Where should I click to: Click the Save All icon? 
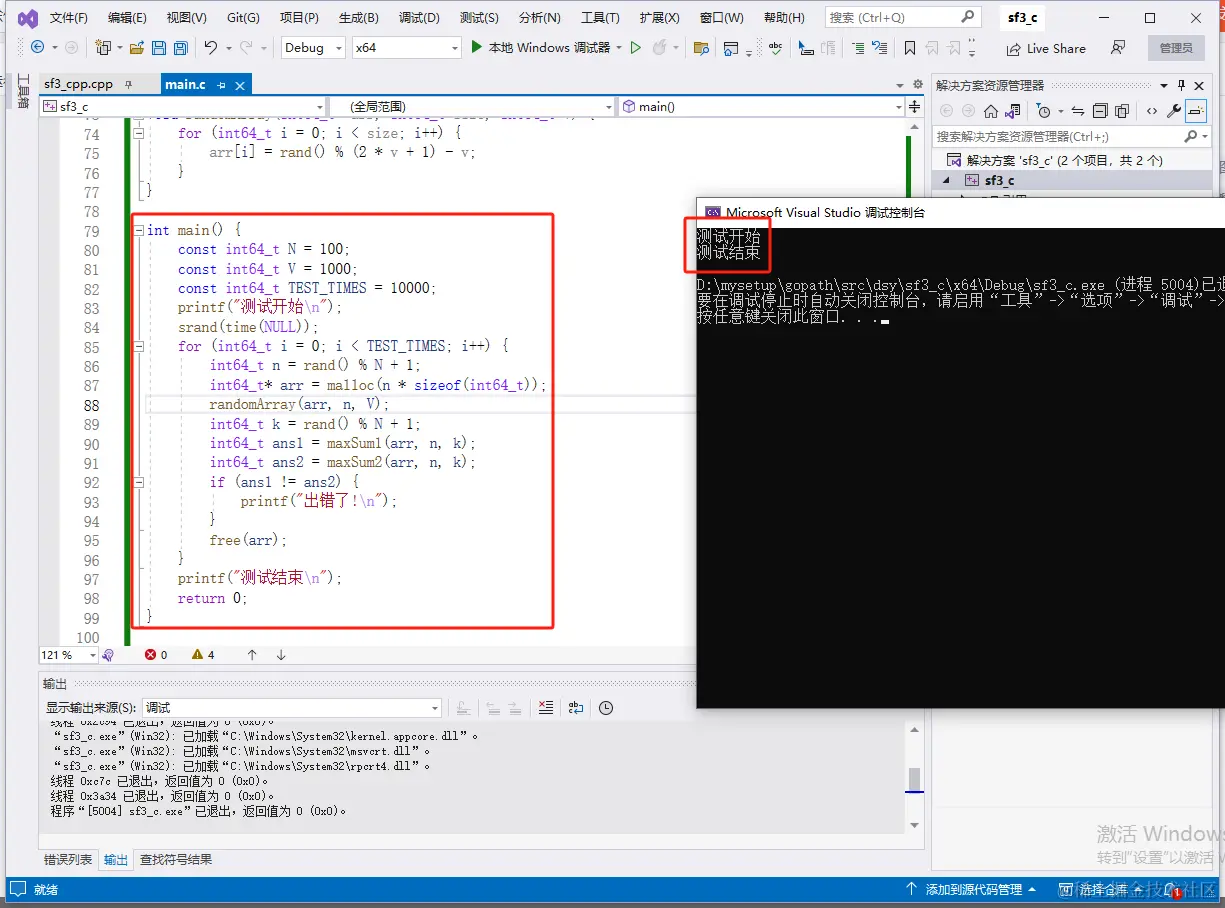pyautogui.click(x=180, y=47)
